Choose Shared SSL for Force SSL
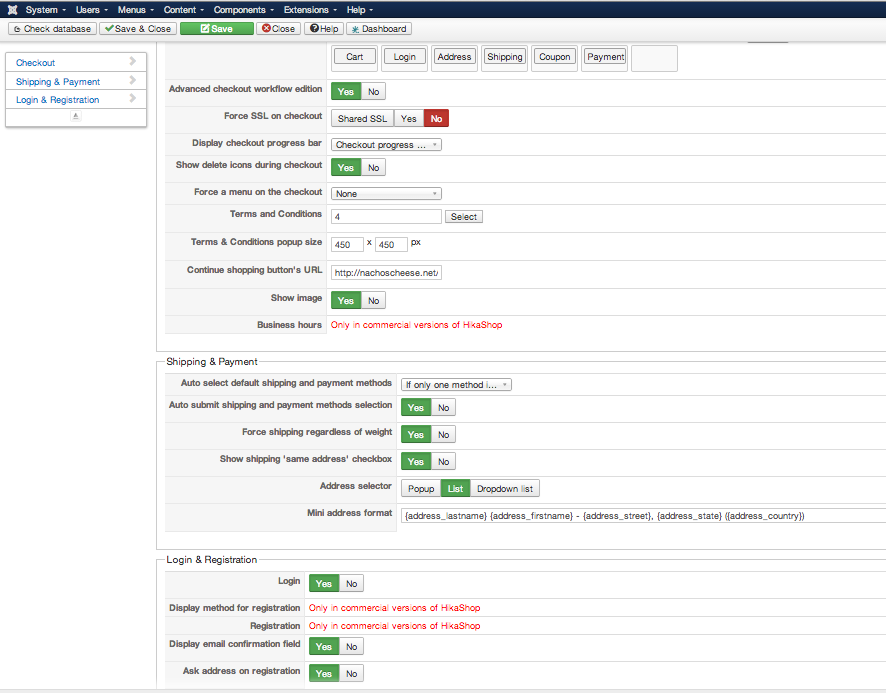The width and height of the screenshot is (886, 693). click(x=362, y=119)
